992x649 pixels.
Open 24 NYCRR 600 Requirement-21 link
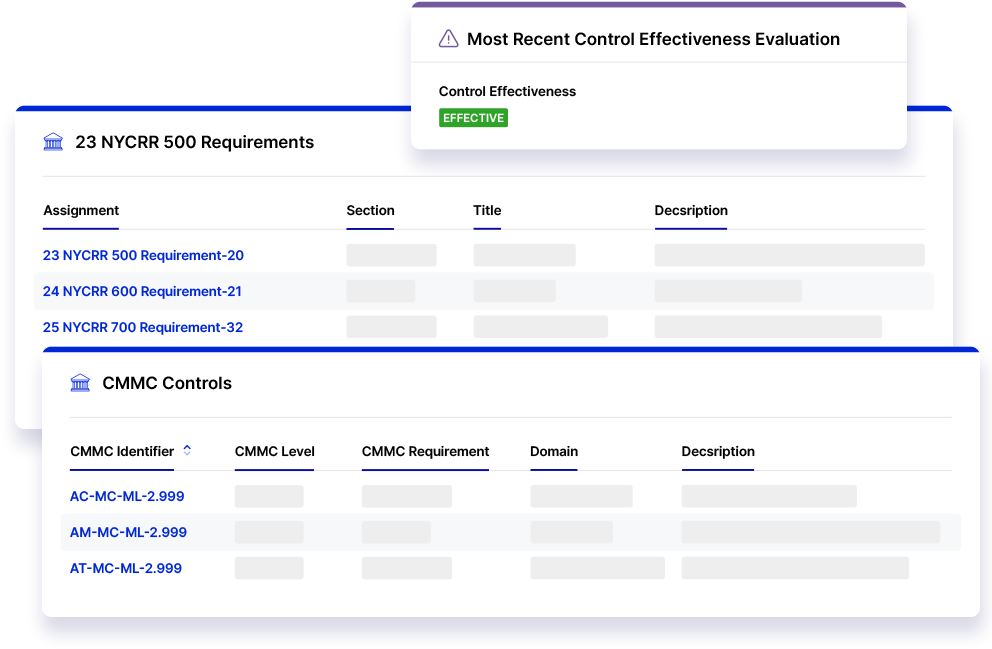(x=142, y=292)
